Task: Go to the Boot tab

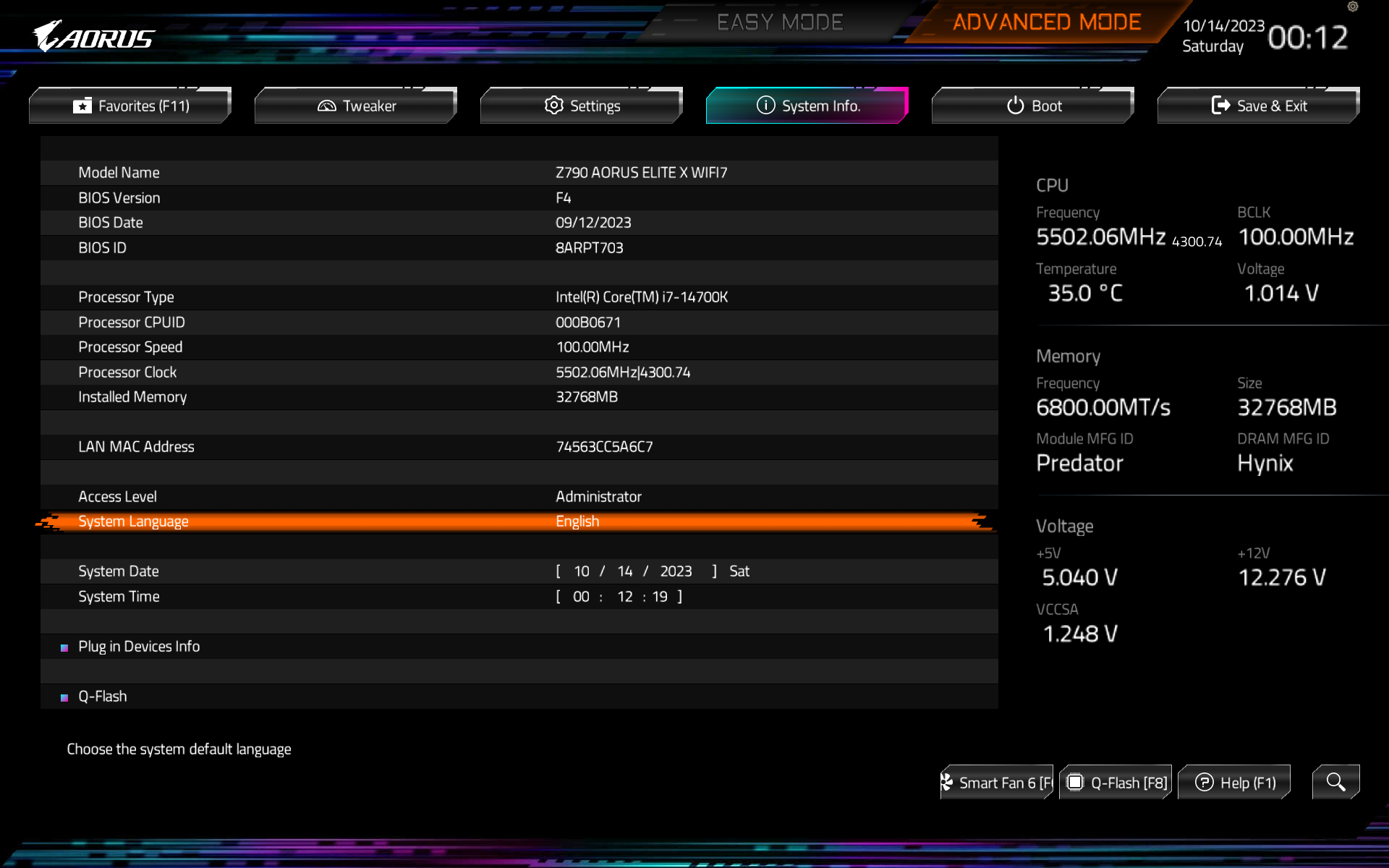Action: click(x=1033, y=106)
